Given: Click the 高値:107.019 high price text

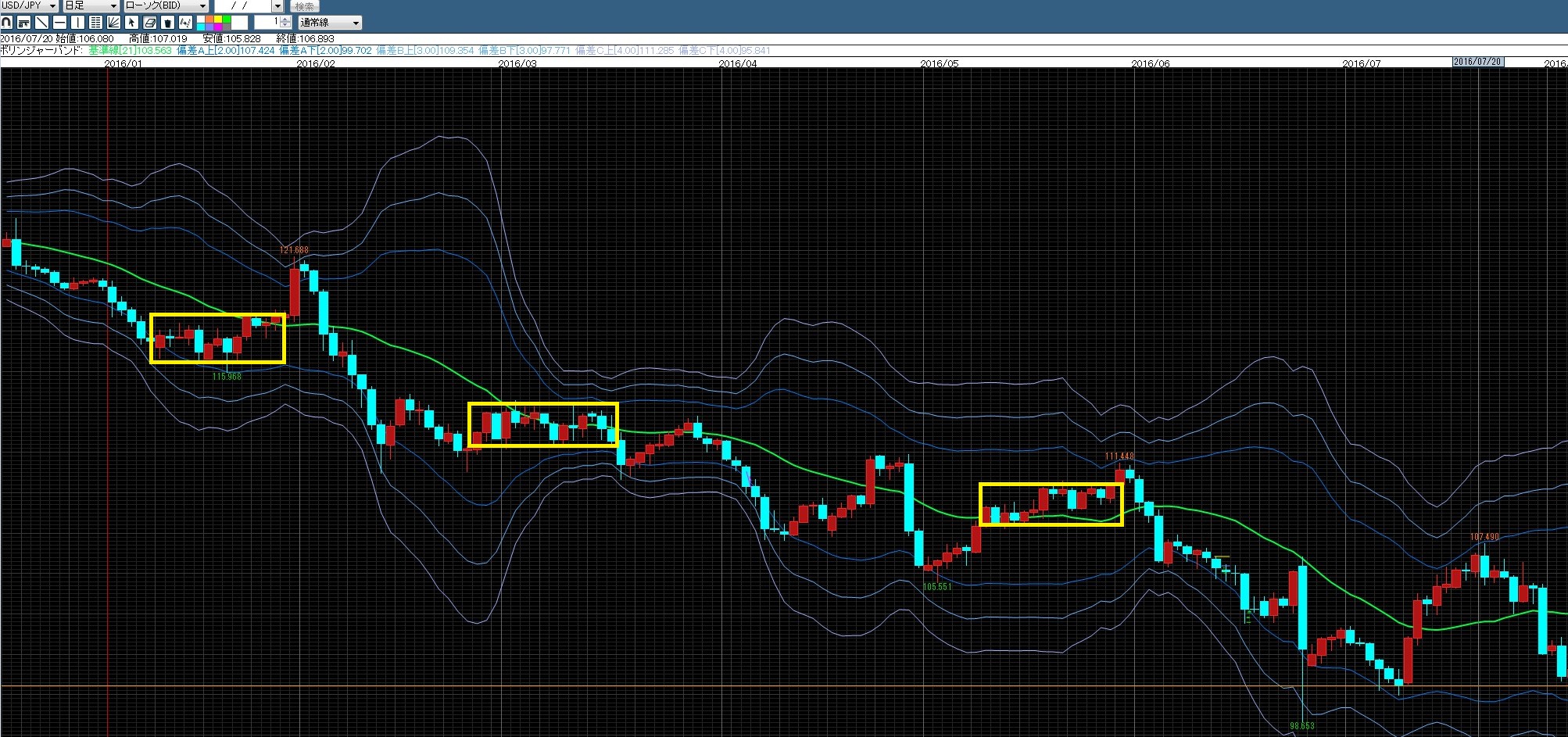Looking at the screenshot, I should pyautogui.click(x=158, y=38).
